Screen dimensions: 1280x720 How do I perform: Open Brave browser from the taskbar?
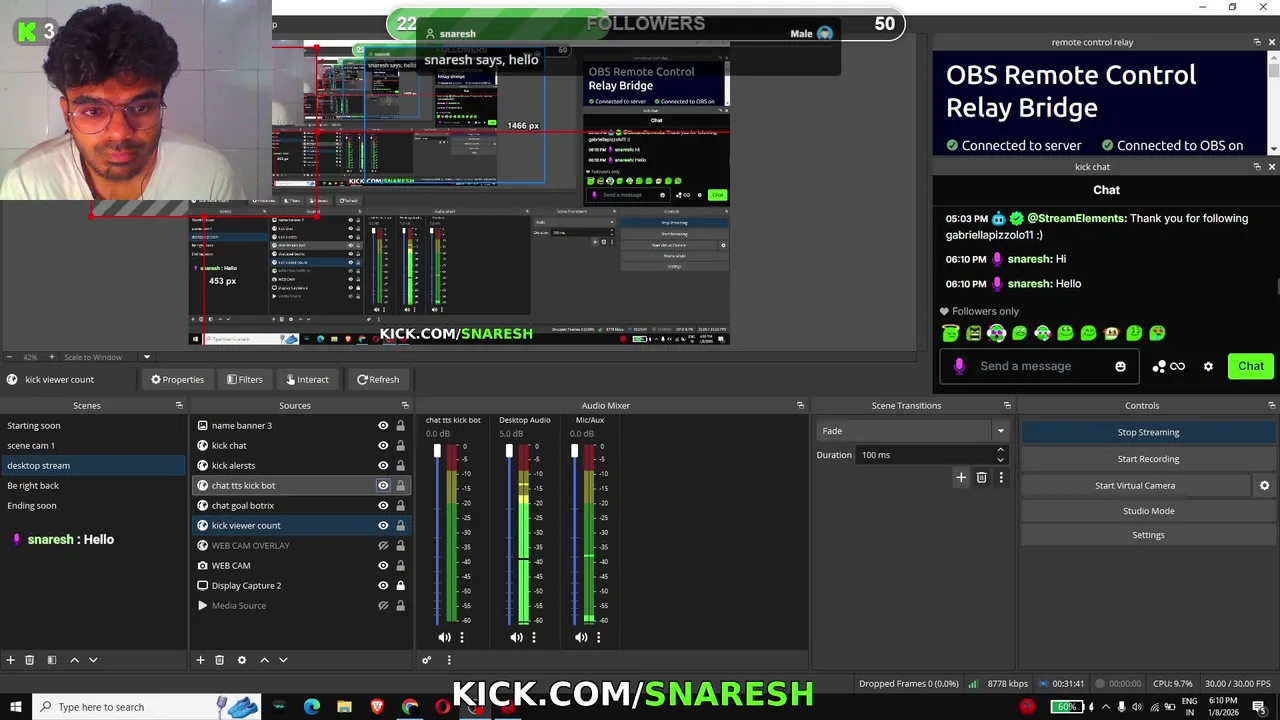[x=377, y=707]
